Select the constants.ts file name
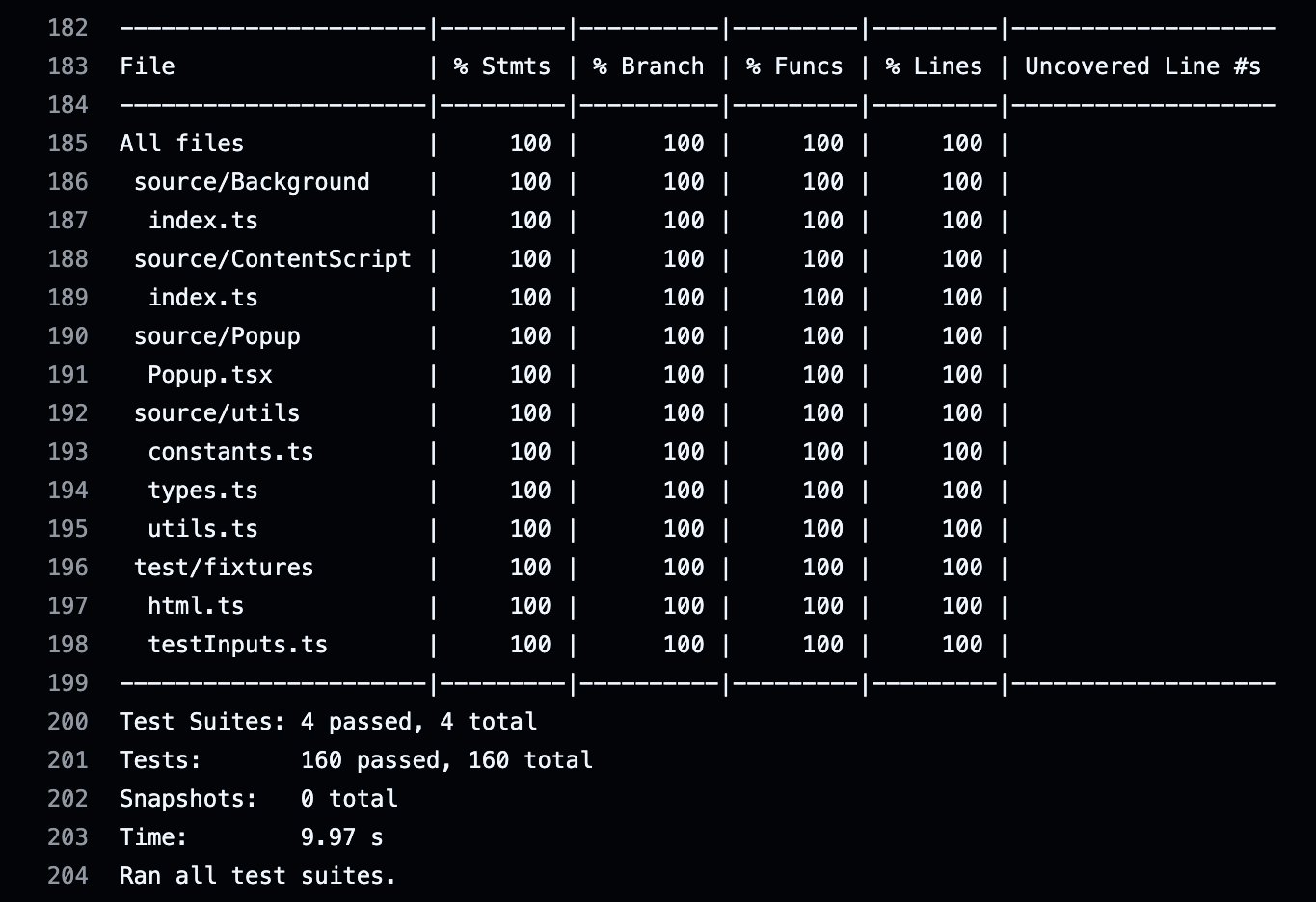This screenshot has width=1316, height=902. coord(230,451)
